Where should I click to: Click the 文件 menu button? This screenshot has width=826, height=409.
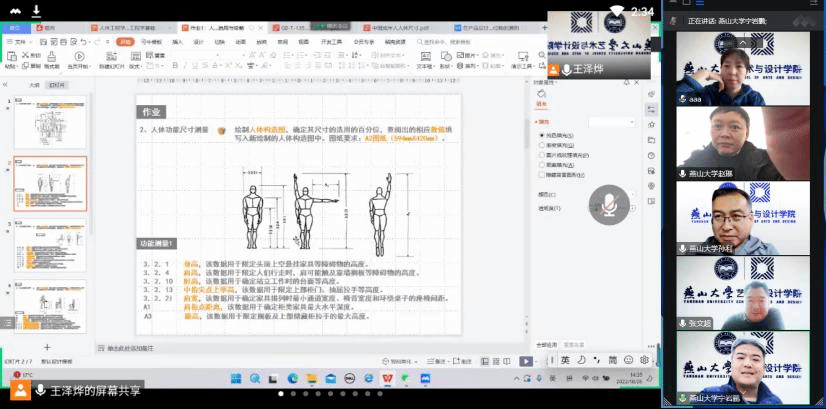[x=14, y=42]
